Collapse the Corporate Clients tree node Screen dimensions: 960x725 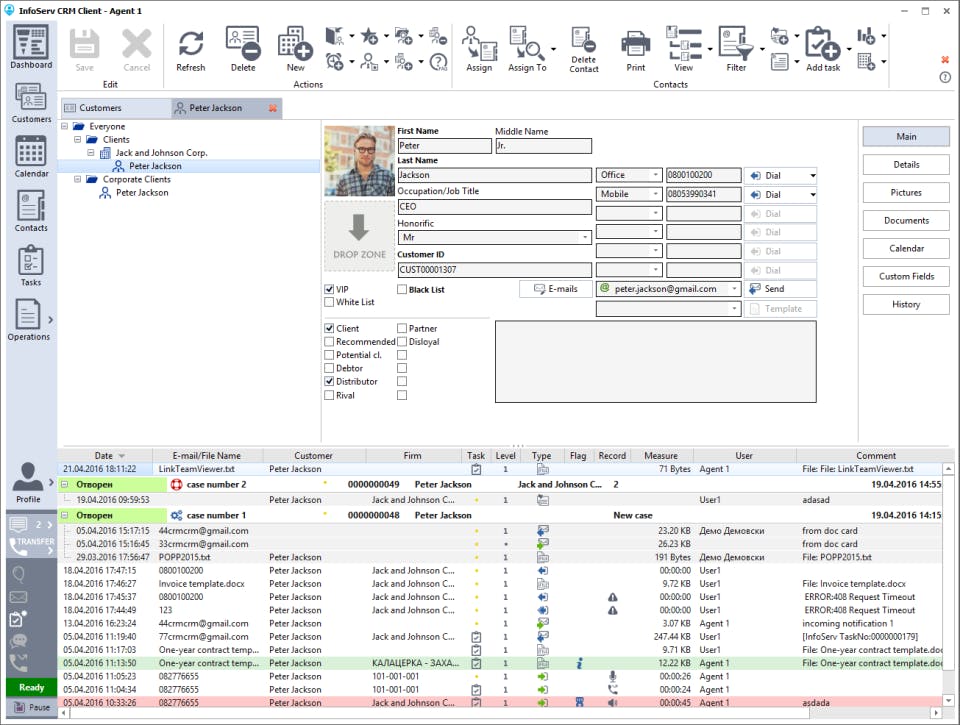pos(78,179)
